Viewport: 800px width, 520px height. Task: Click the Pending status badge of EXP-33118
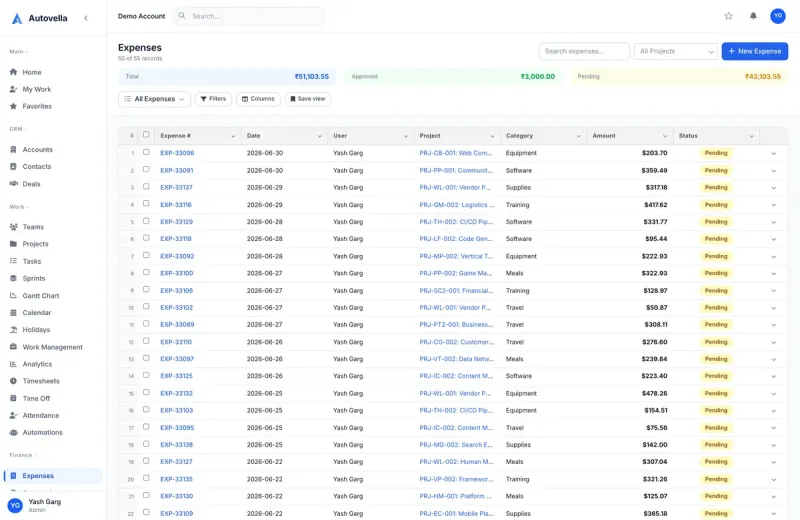click(x=716, y=239)
